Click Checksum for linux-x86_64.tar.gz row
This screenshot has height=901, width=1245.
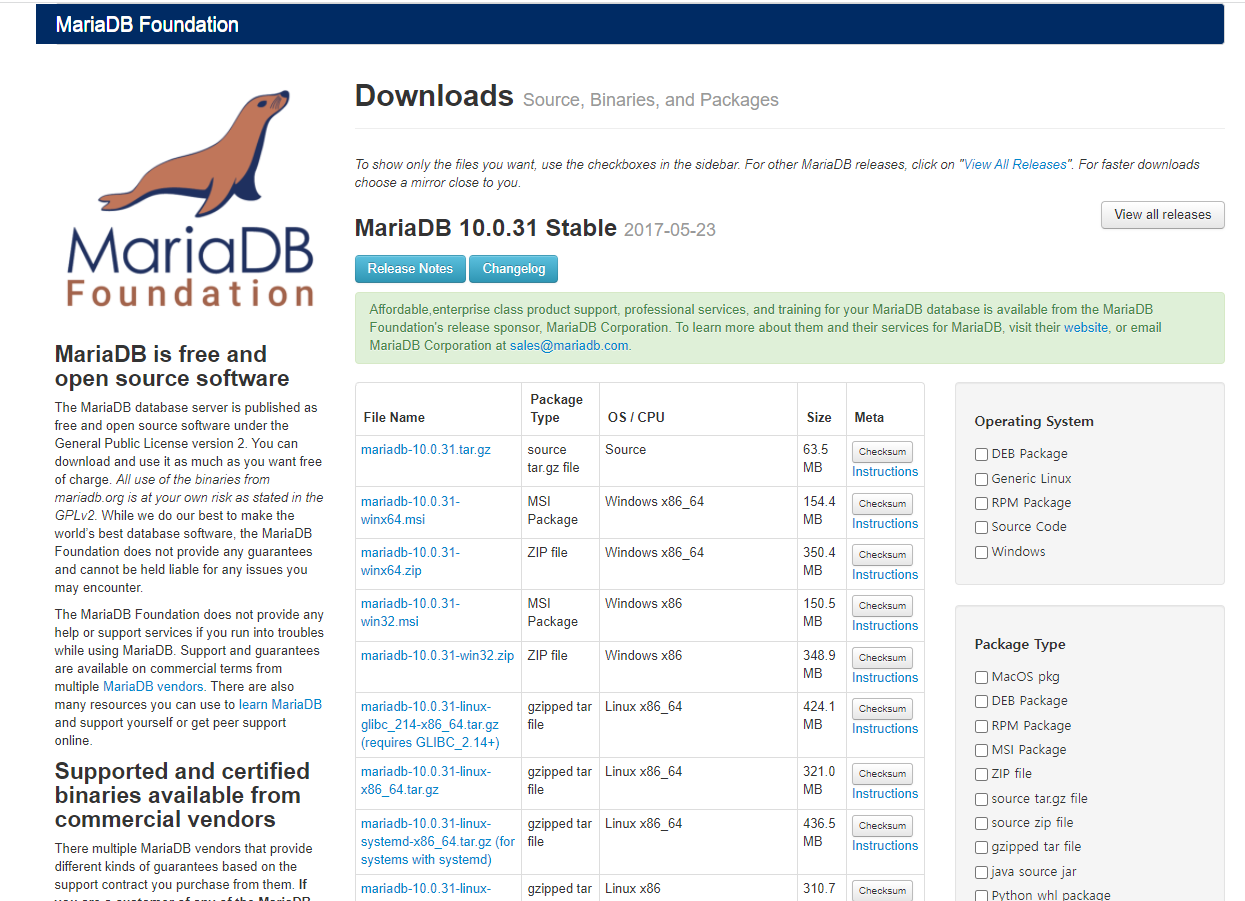(882, 773)
